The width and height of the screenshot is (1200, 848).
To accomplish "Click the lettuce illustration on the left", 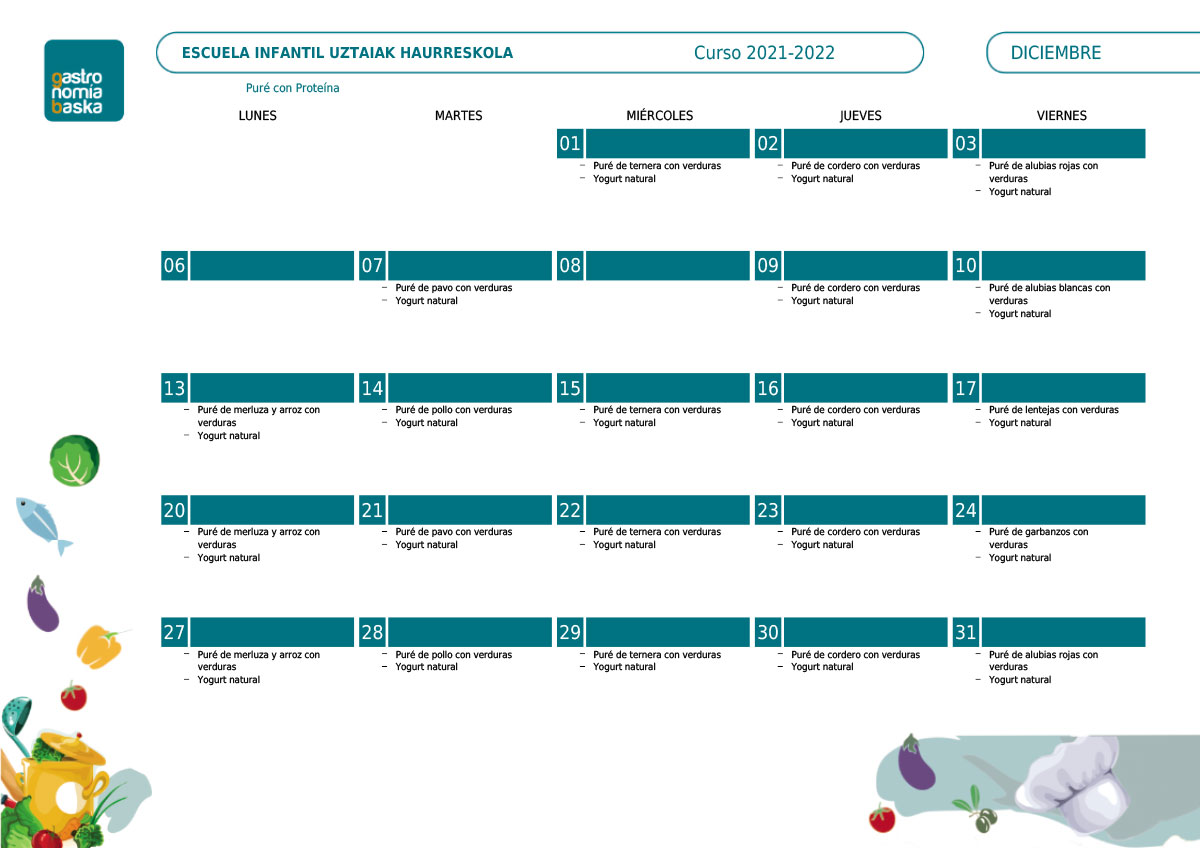I will [75, 461].
